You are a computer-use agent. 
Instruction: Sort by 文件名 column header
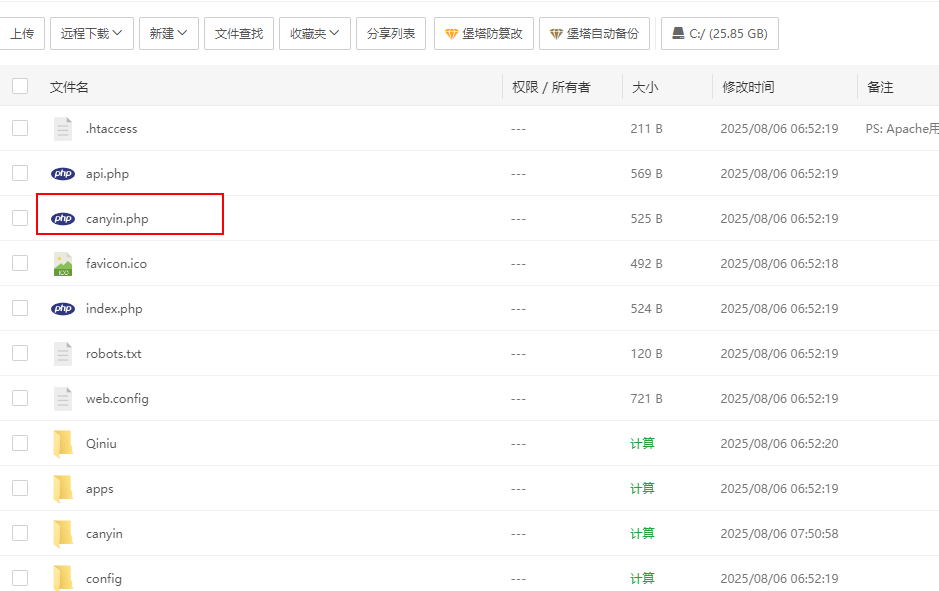(x=70, y=87)
